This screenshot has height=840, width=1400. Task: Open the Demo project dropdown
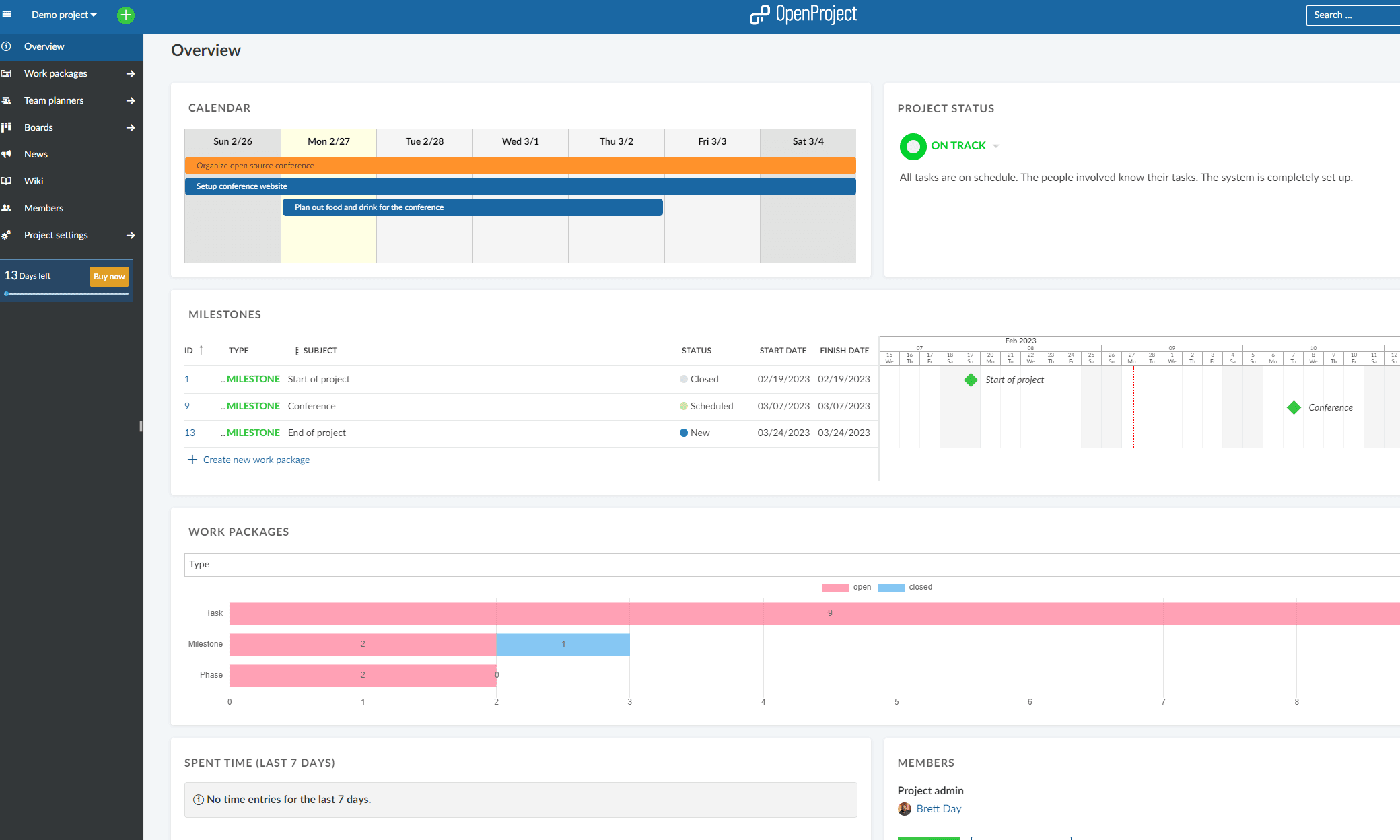coord(64,15)
